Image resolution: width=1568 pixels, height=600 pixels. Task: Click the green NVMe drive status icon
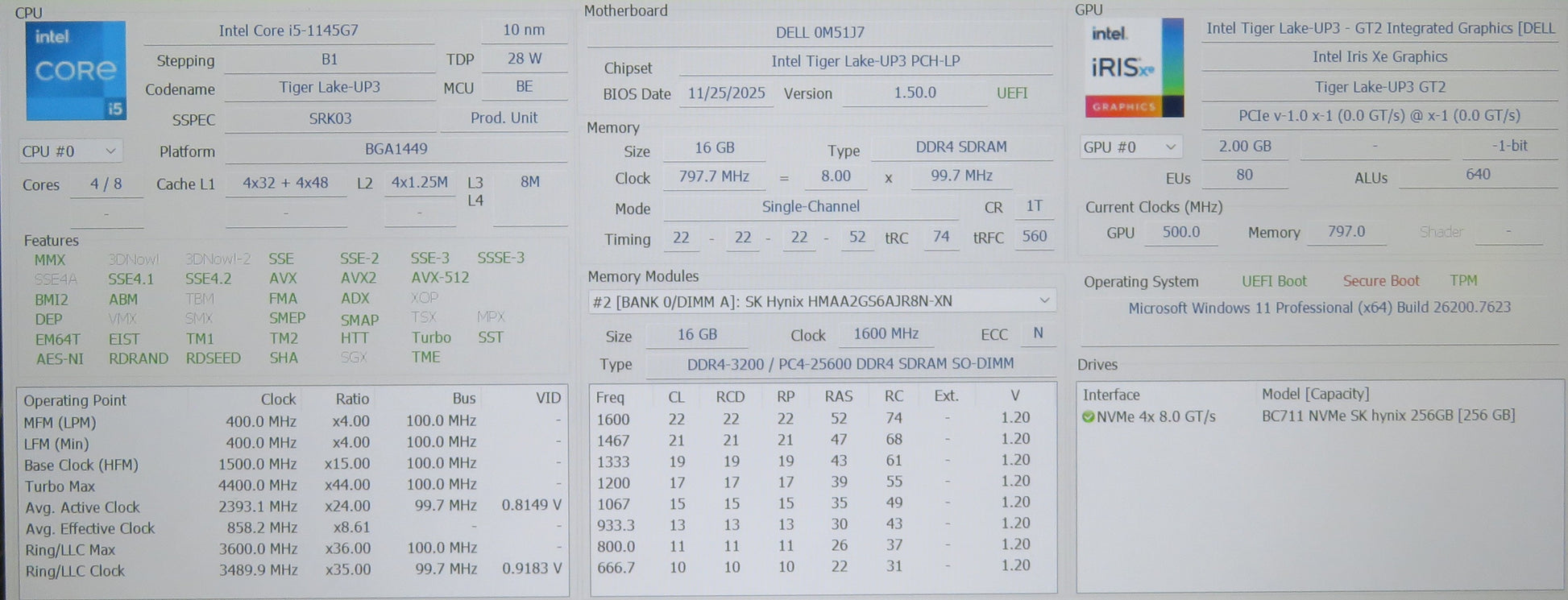tap(1088, 417)
